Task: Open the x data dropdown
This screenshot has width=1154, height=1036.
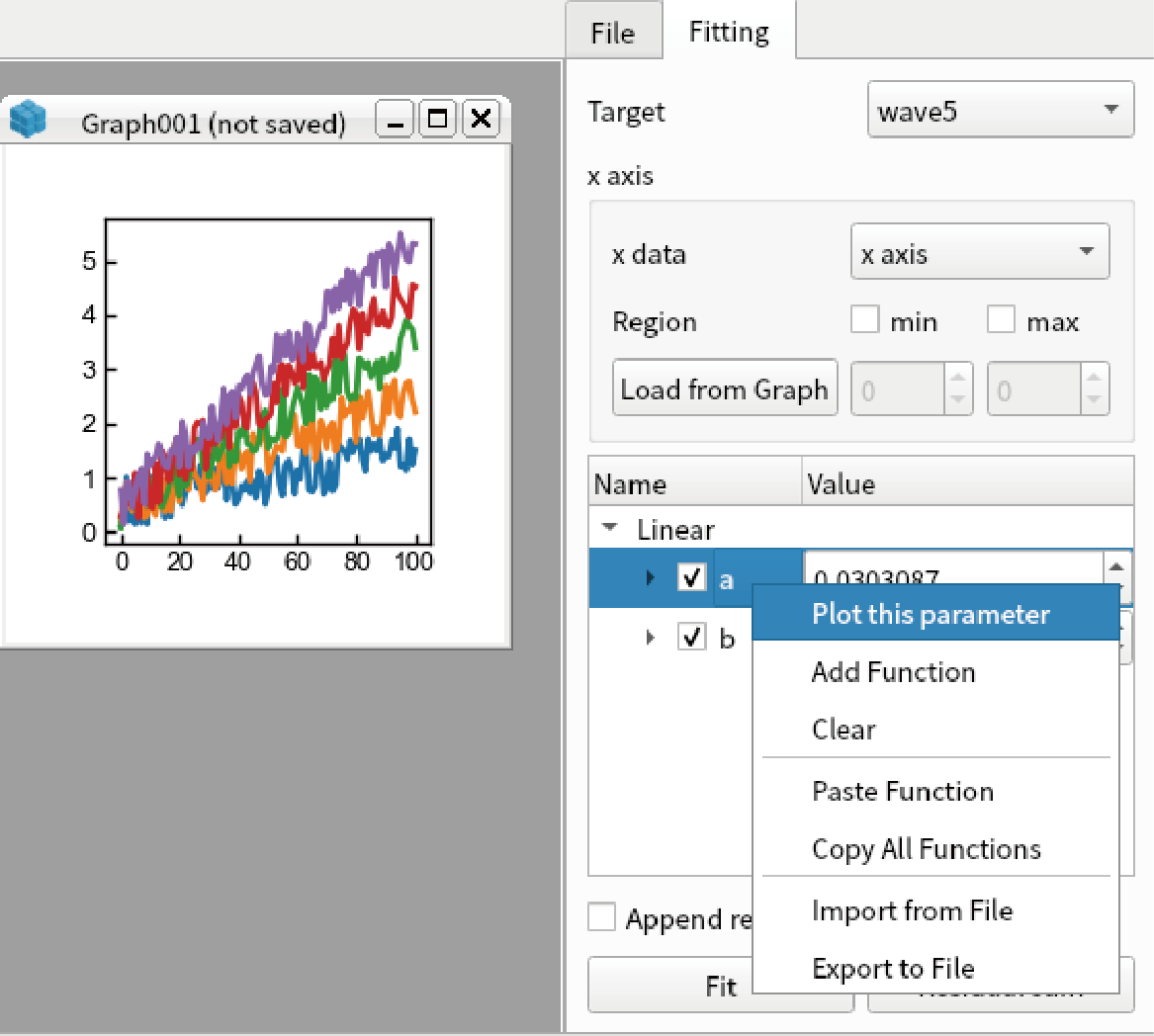Action: click(980, 252)
